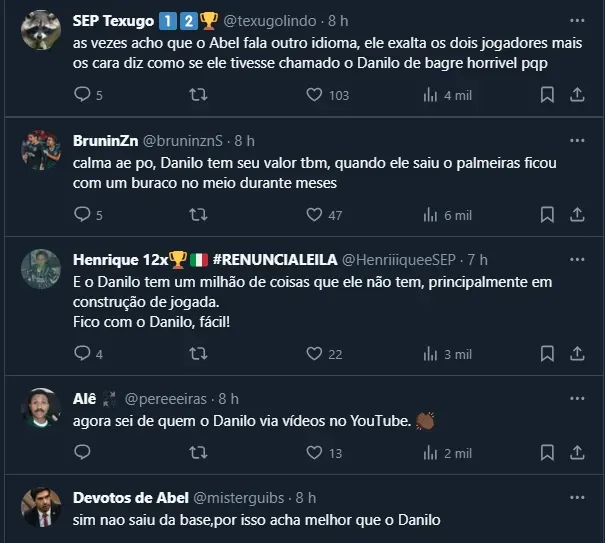Share Alê's tweet
Image resolution: width=605 pixels, height=543 pixels.
click(x=577, y=452)
